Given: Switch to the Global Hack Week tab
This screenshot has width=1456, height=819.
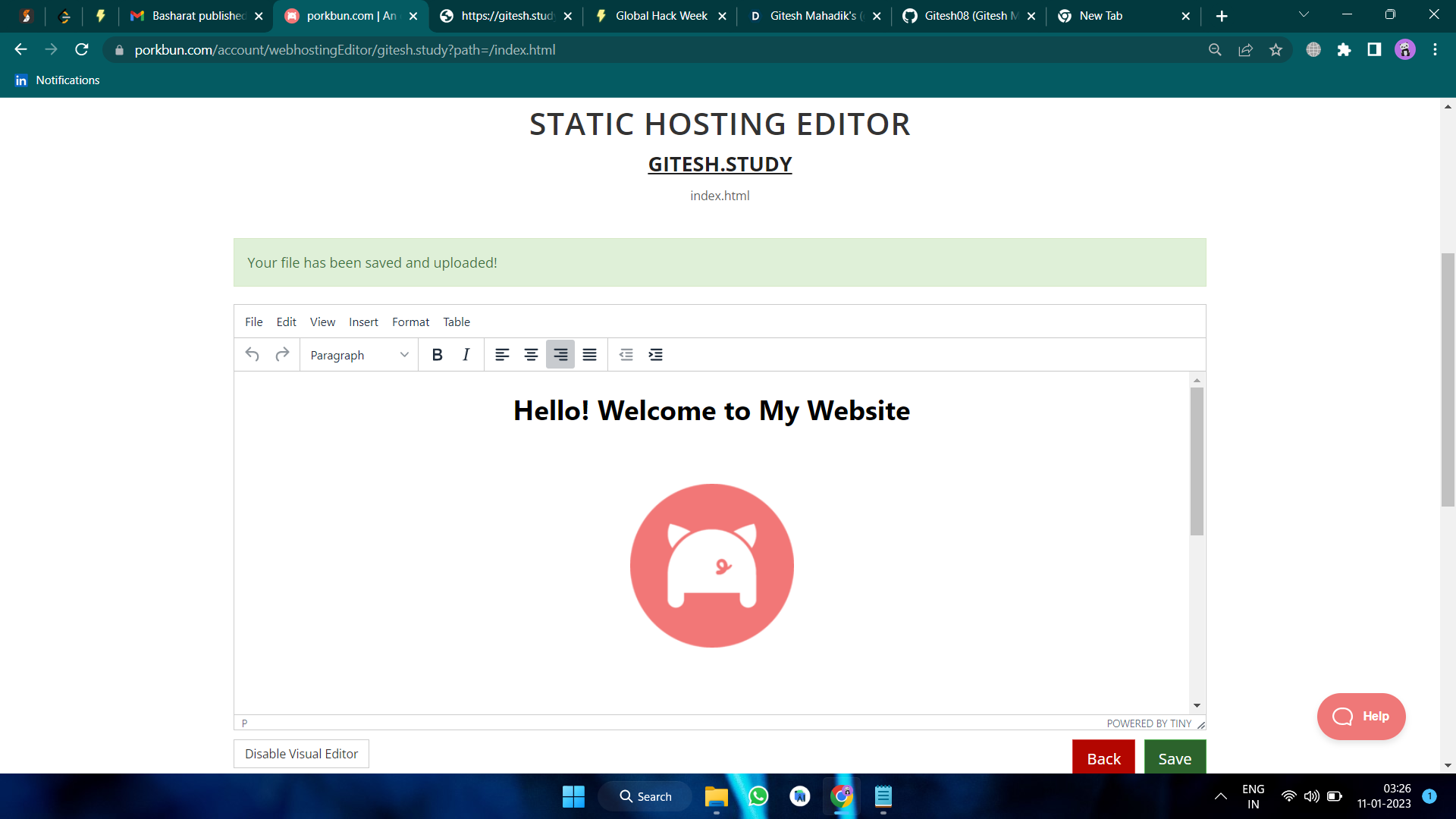Looking at the screenshot, I should click(661, 16).
